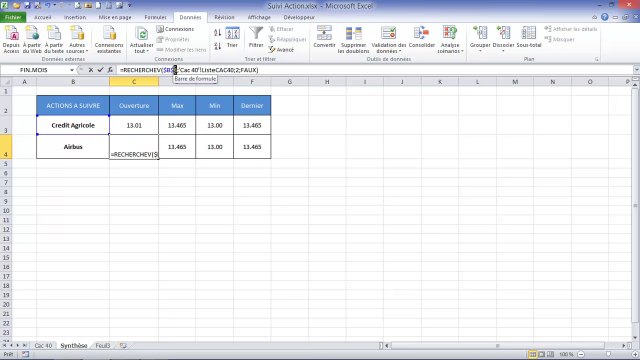Open Insert Function fx icon
640x360 pixels.
click(110, 70)
